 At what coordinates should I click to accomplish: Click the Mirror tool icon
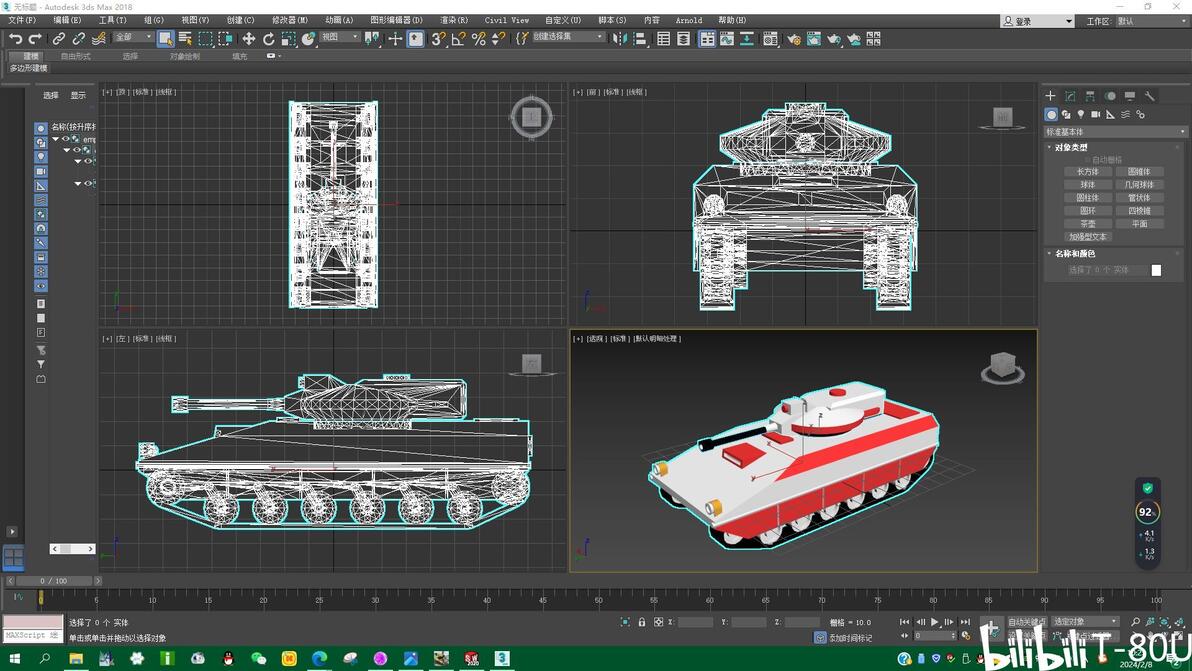pyautogui.click(x=620, y=39)
